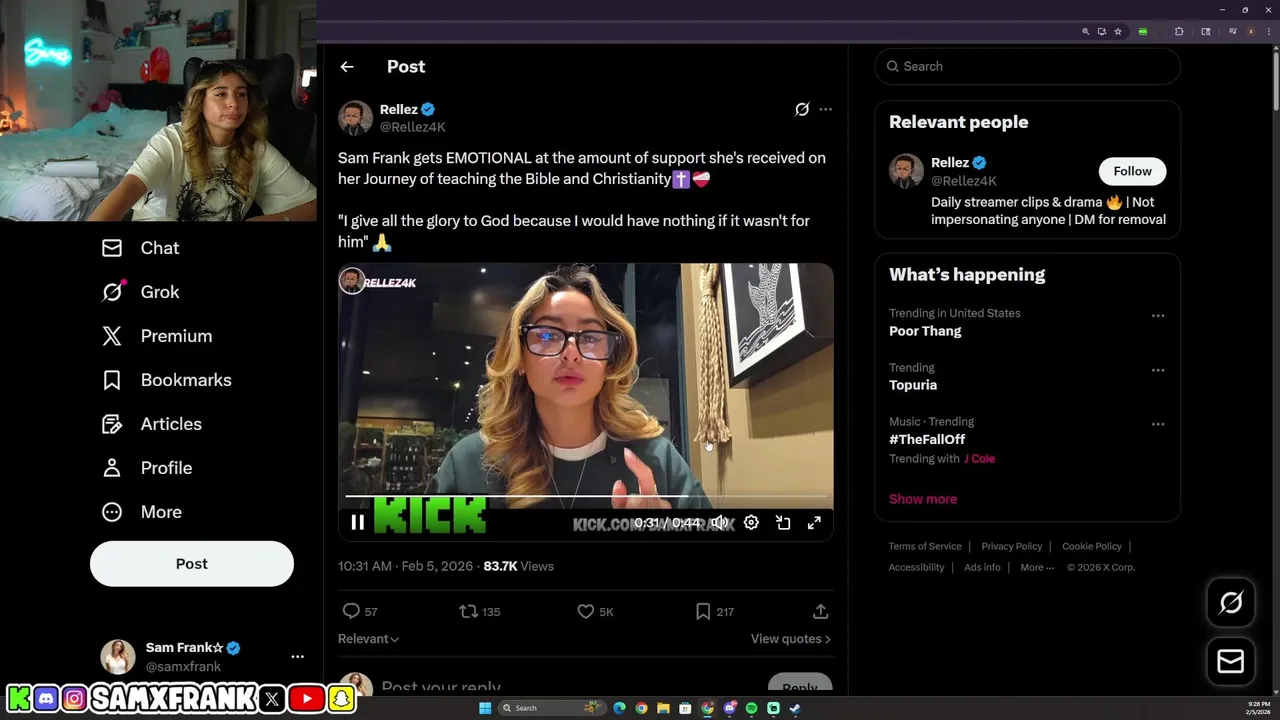Open Articles from the sidebar

(151, 424)
